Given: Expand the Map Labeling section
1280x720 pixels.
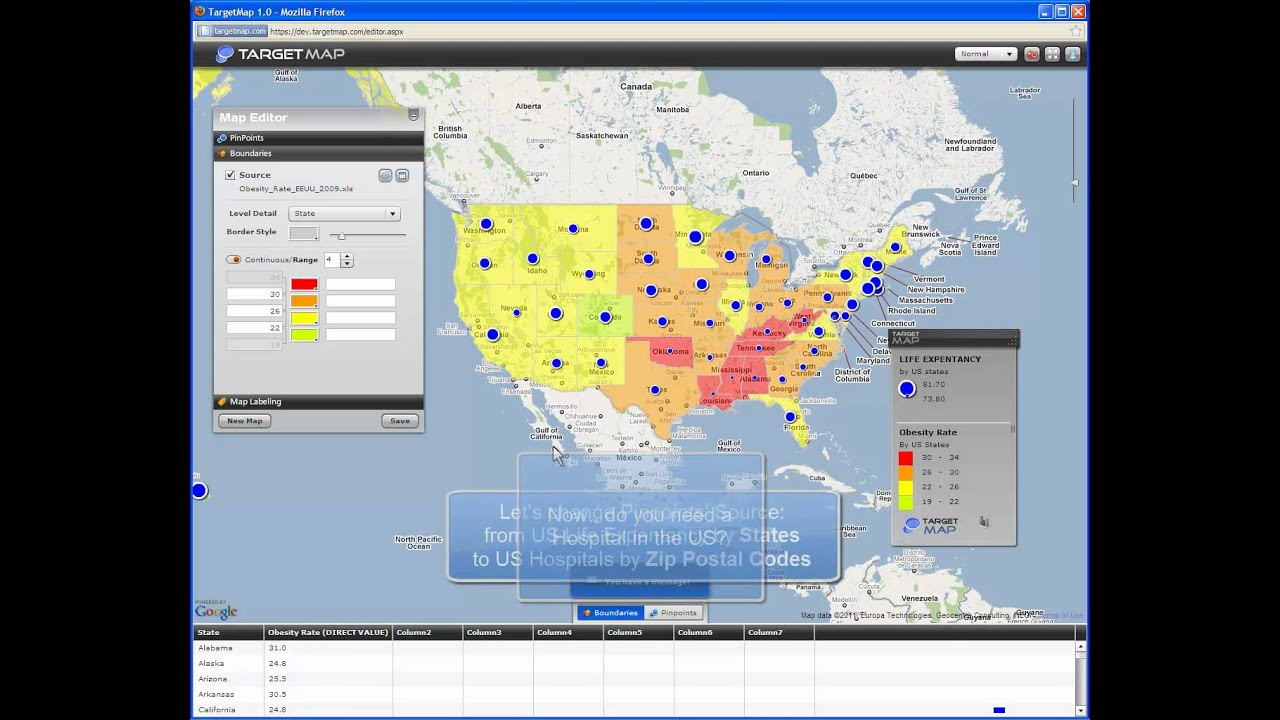Looking at the screenshot, I should pyautogui.click(x=318, y=402).
